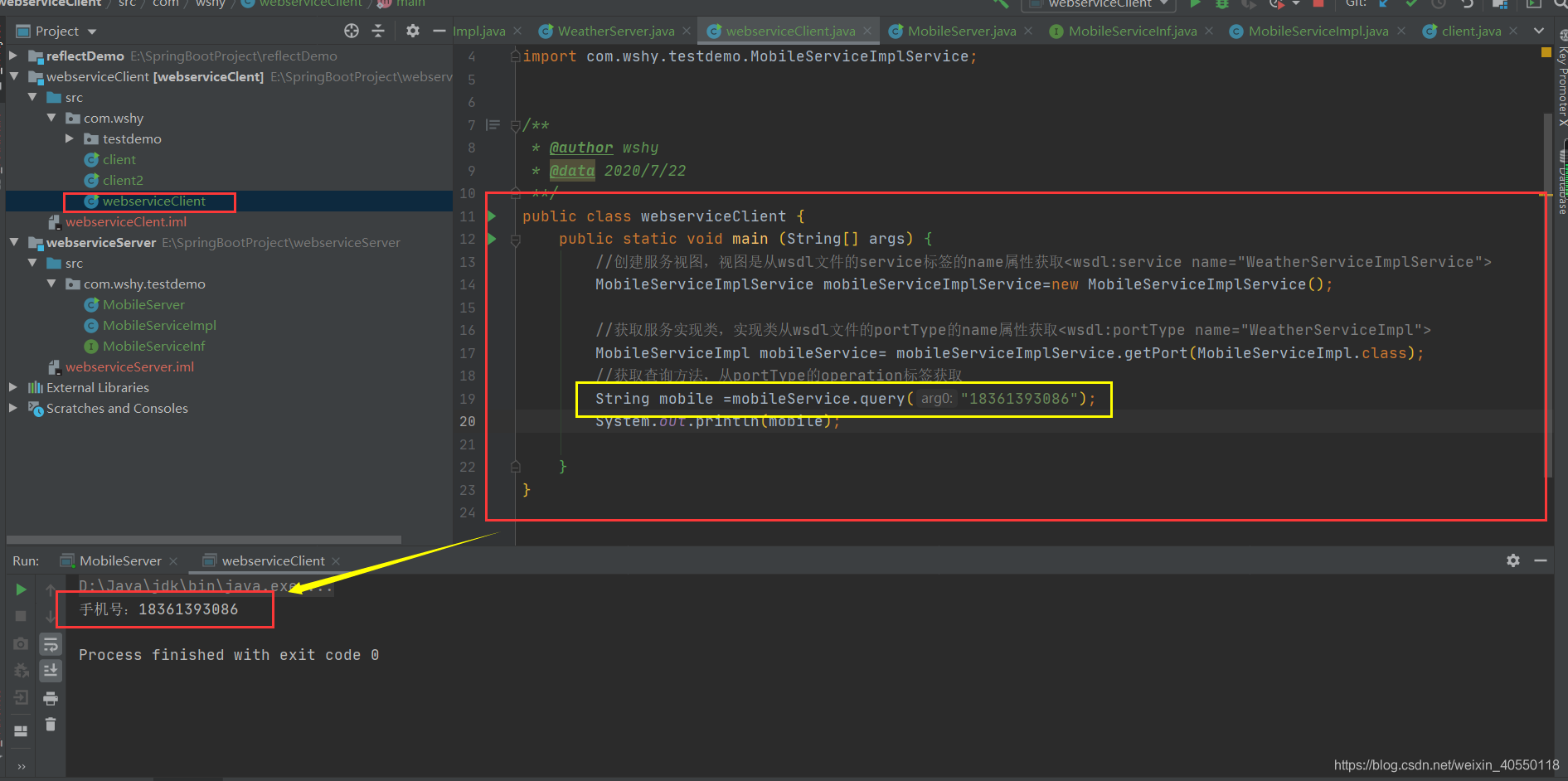Fold the import statement block

516,56
